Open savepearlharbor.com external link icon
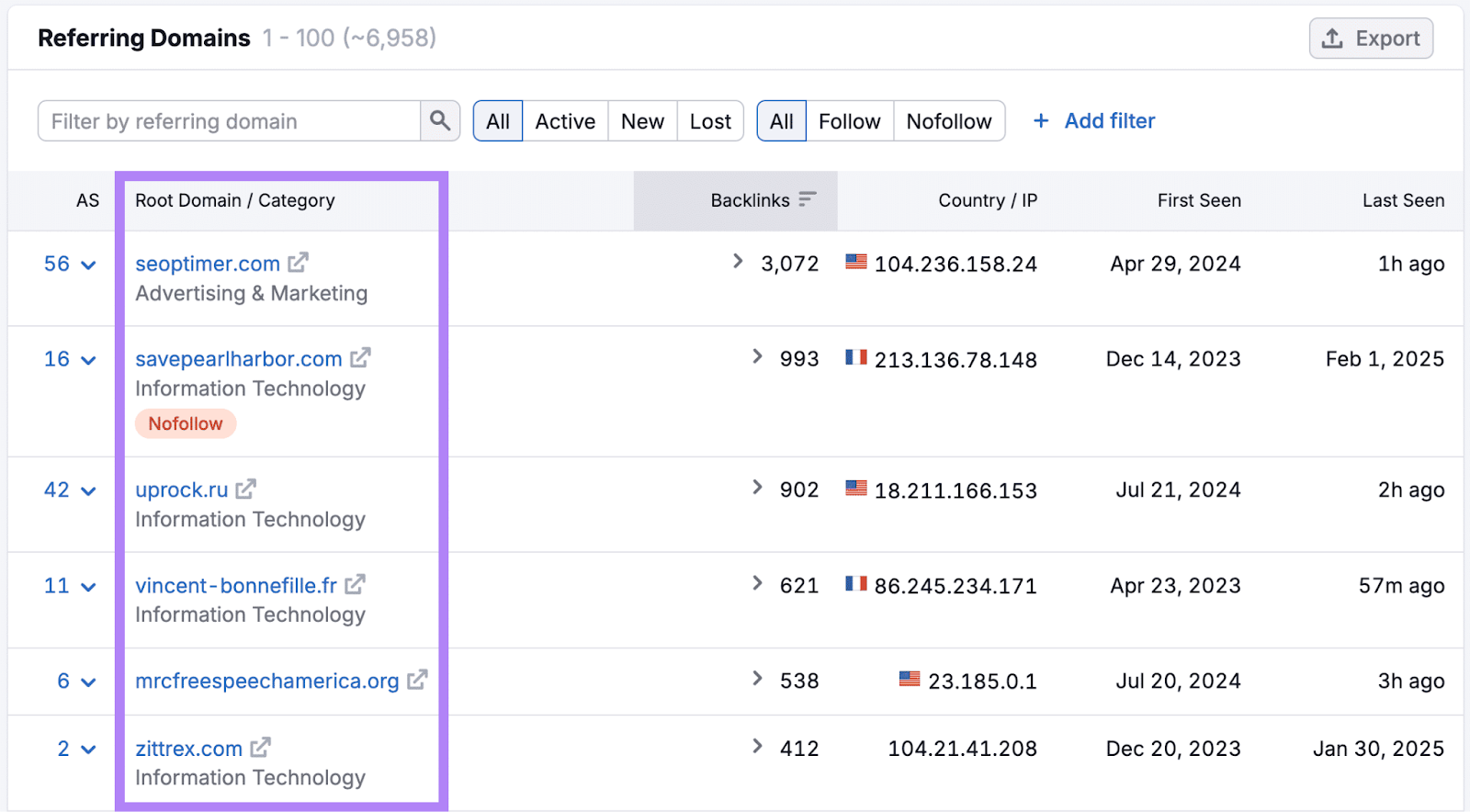Image resolution: width=1470 pixels, height=812 pixels. pyautogui.click(x=360, y=358)
